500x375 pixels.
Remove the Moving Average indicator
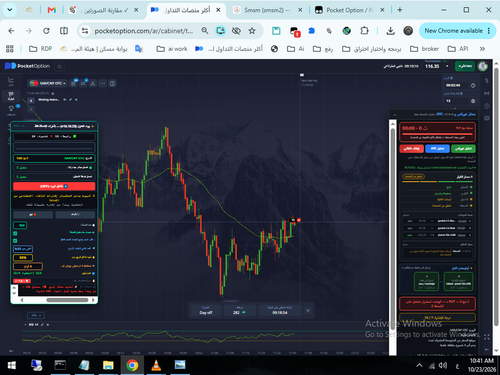(x=76, y=100)
